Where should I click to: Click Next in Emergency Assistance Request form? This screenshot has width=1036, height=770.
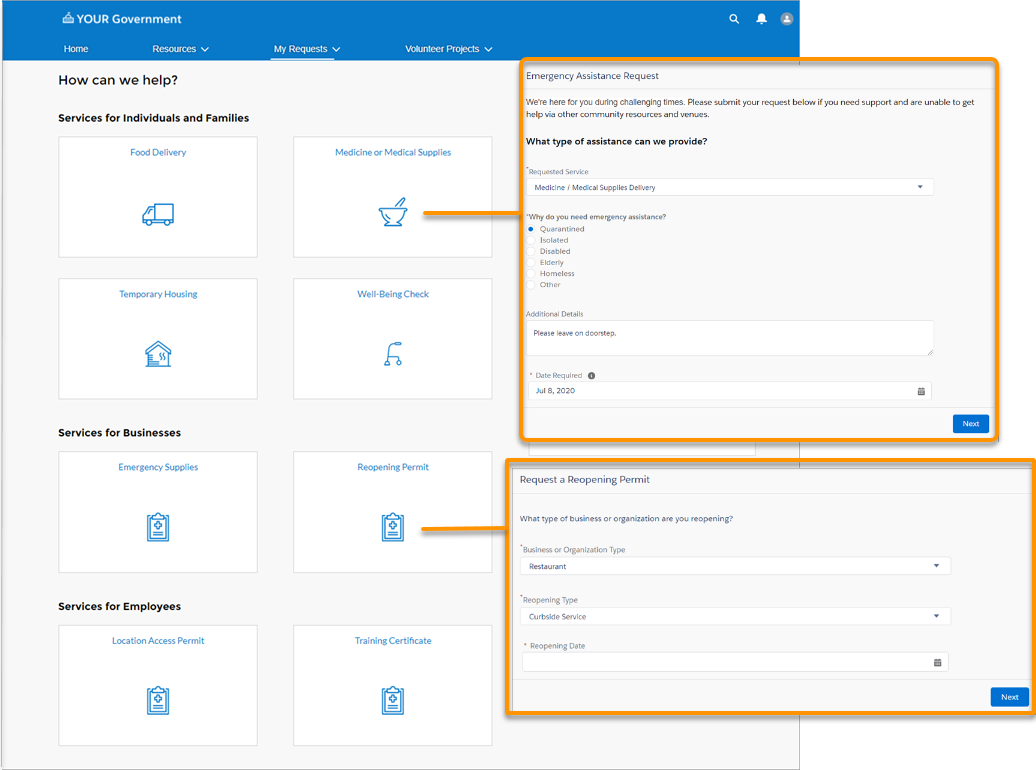[x=970, y=424]
